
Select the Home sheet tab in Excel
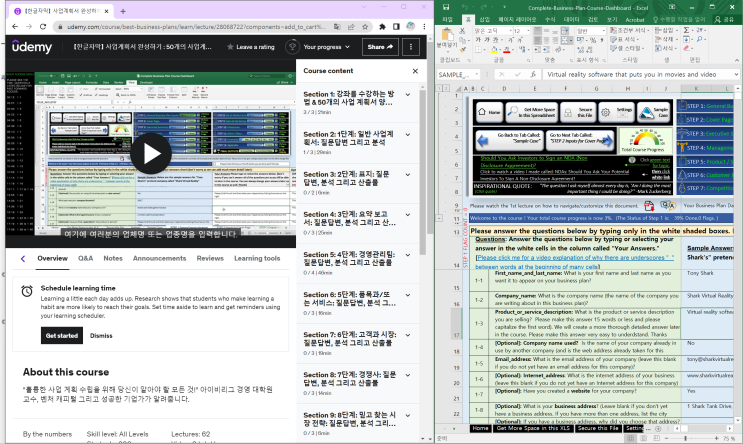480,428
